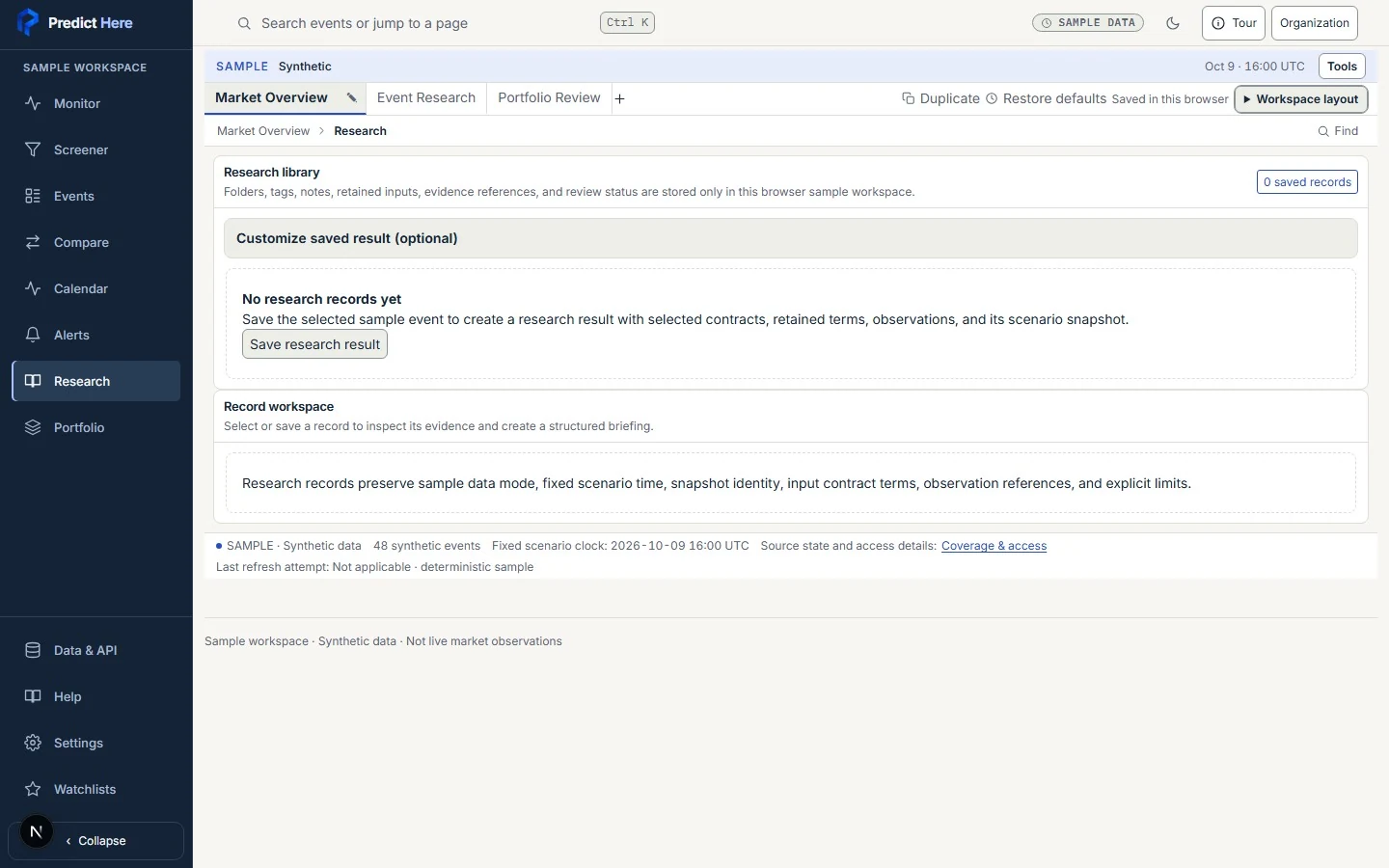Viewport: 1389px width, 868px height.
Task: Click the N user avatar
Action: pyautogui.click(x=37, y=831)
